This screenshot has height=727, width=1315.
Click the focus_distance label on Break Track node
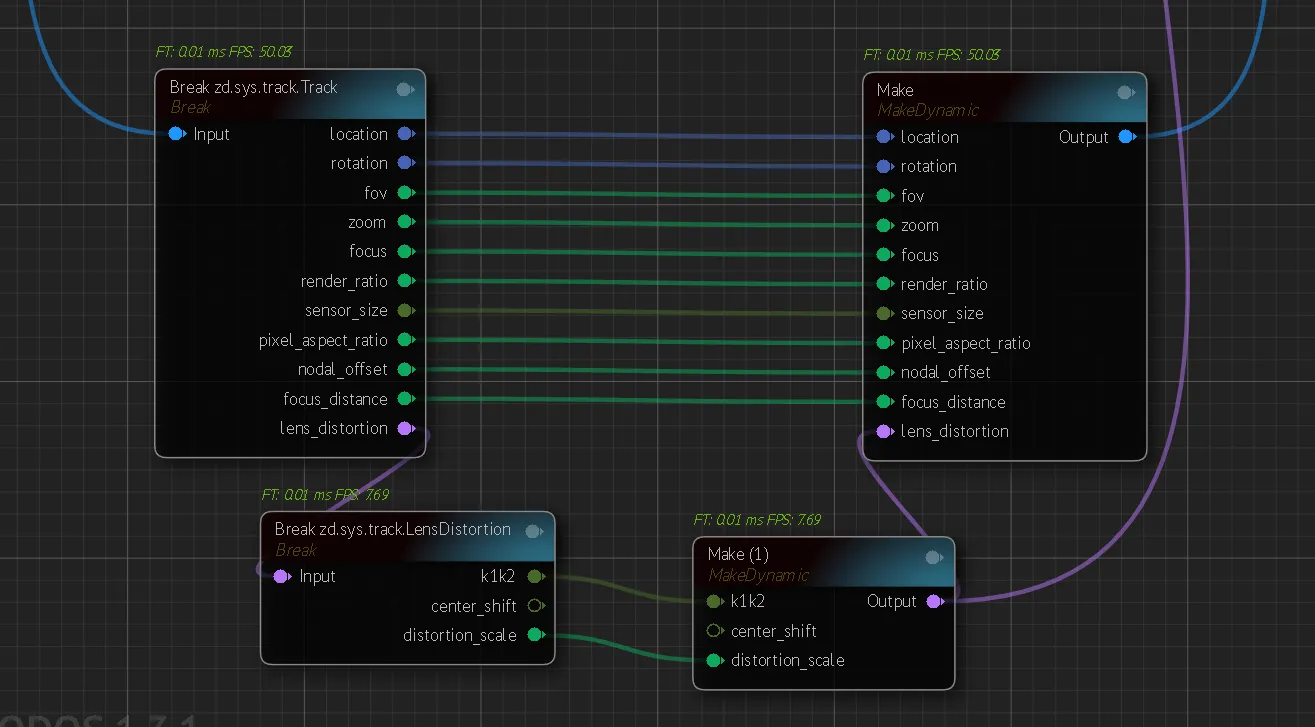(x=335, y=399)
